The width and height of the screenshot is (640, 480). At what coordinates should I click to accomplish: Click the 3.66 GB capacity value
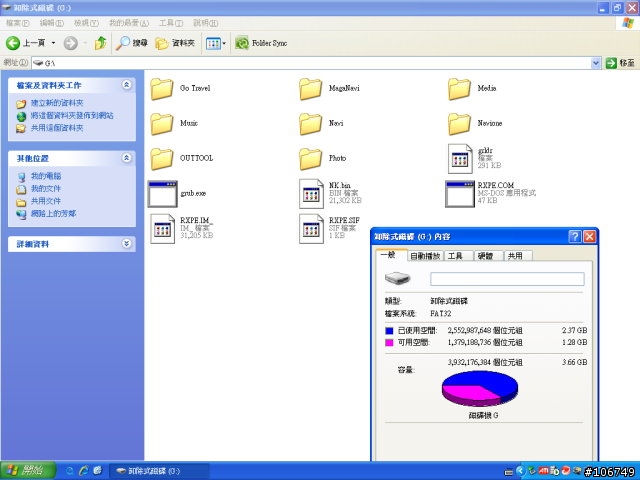point(574,362)
